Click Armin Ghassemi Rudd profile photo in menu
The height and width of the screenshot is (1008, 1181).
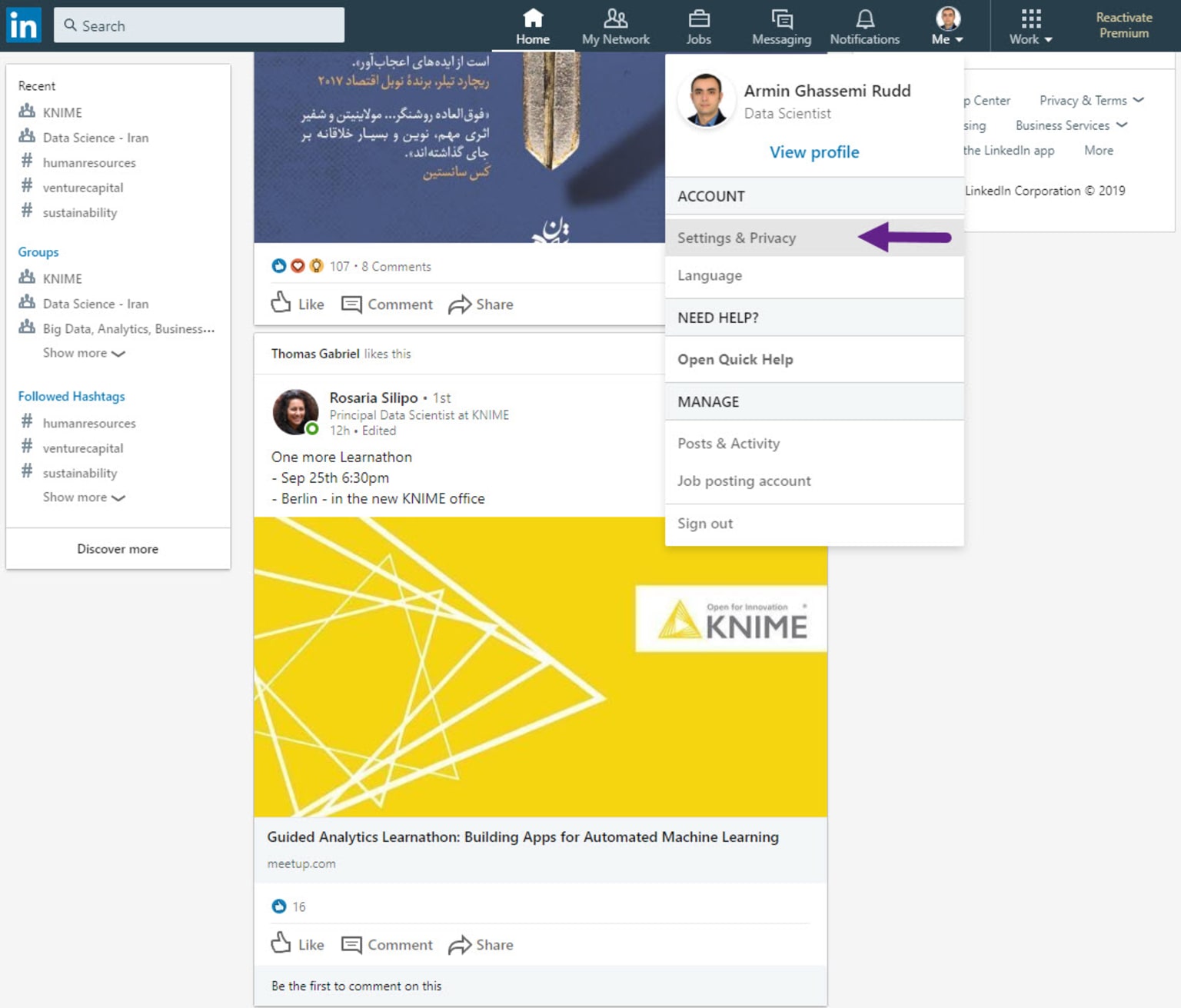pyautogui.click(x=705, y=100)
